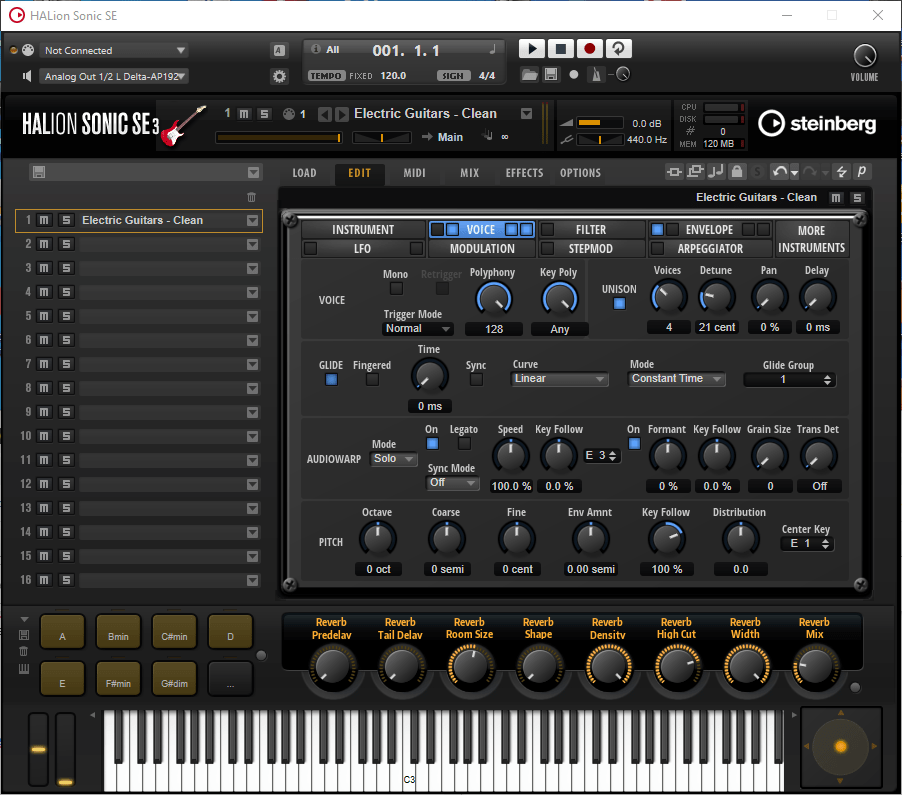Enable the Mono checkbox
The height and width of the screenshot is (795, 902).
[396, 288]
